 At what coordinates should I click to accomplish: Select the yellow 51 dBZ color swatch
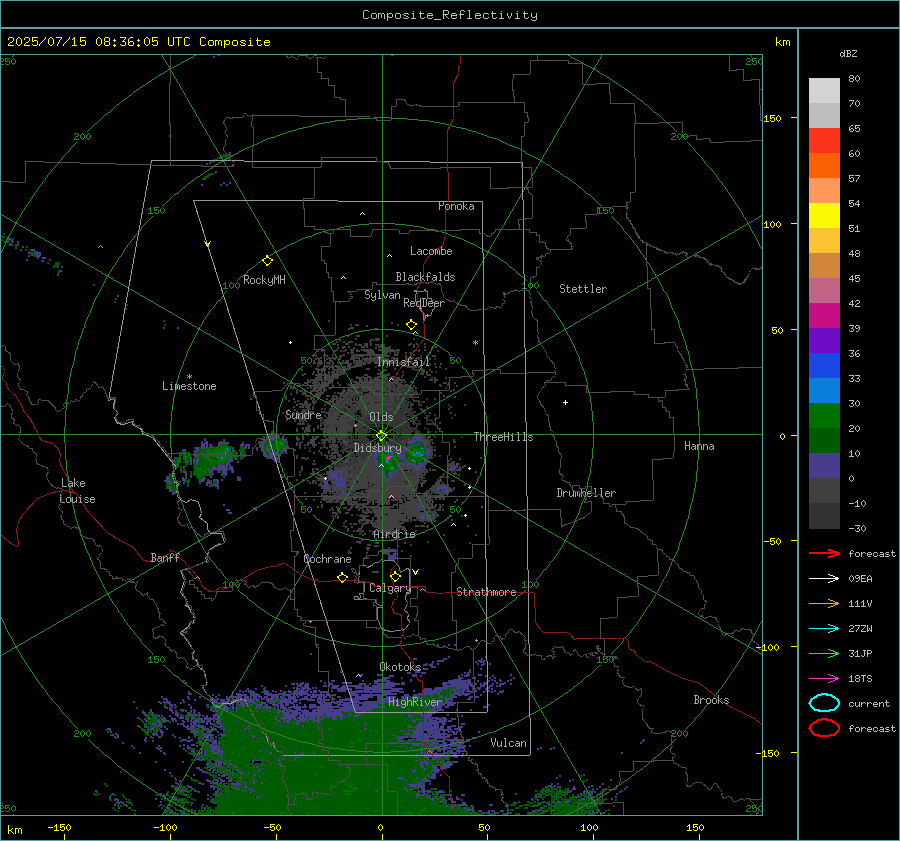click(x=824, y=216)
